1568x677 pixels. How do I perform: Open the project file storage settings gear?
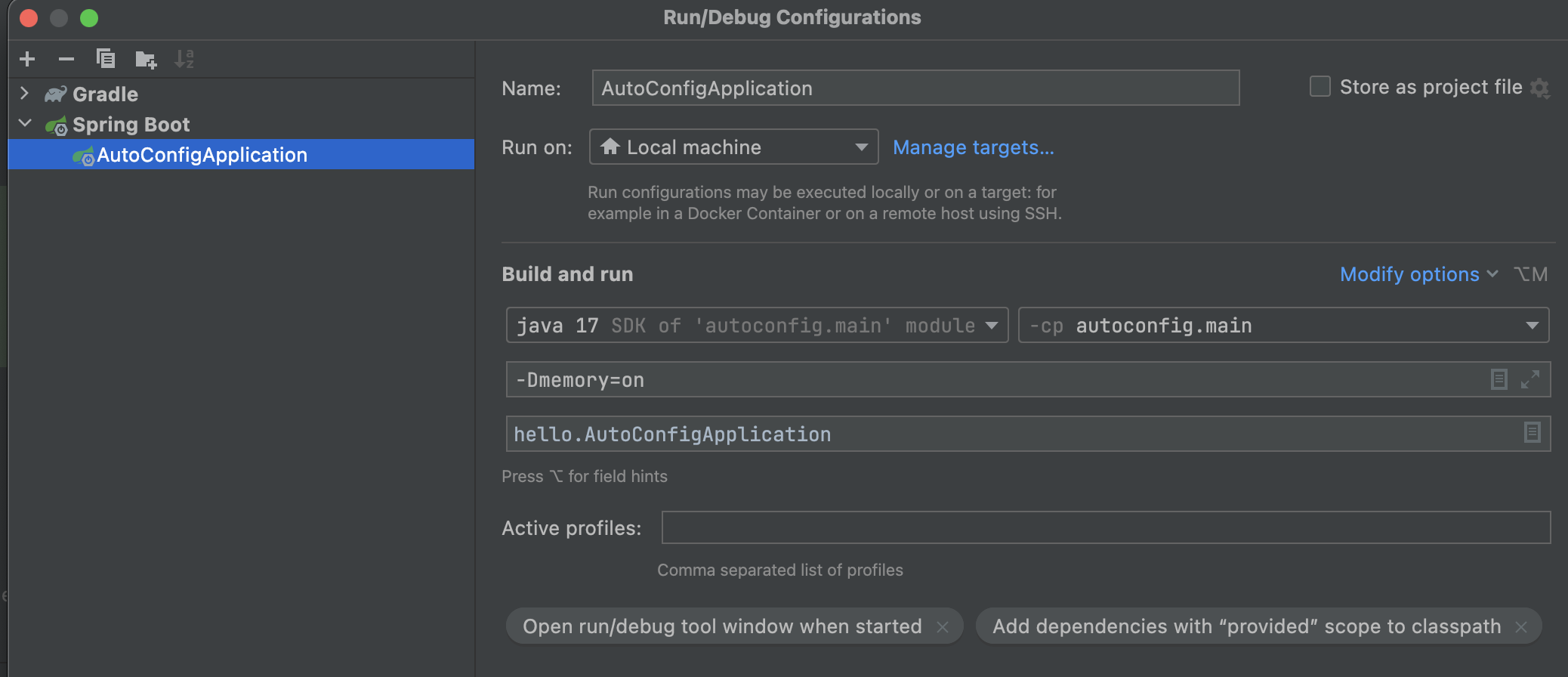pyautogui.click(x=1540, y=88)
